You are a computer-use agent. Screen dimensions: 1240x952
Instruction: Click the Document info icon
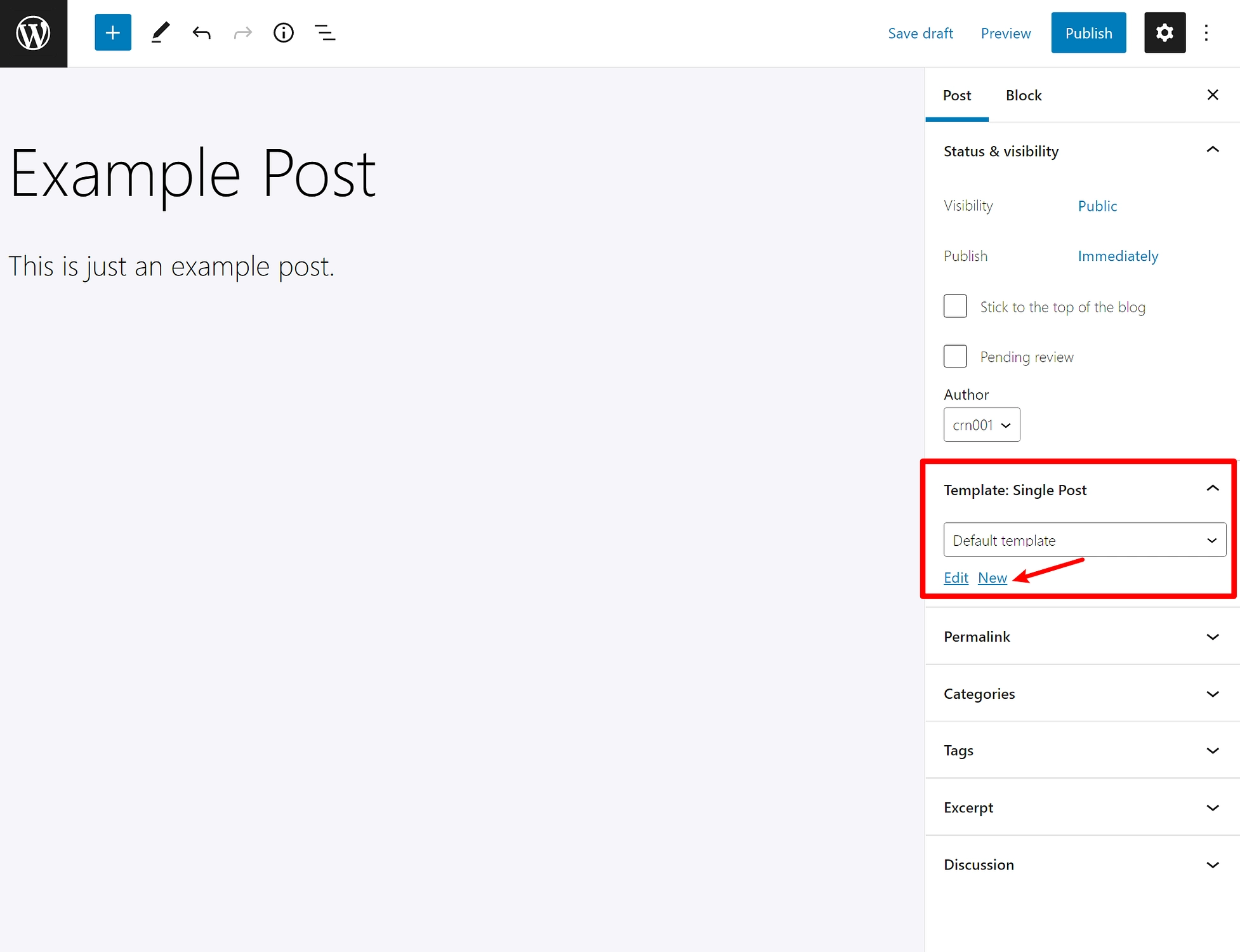(x=284, y=33)
